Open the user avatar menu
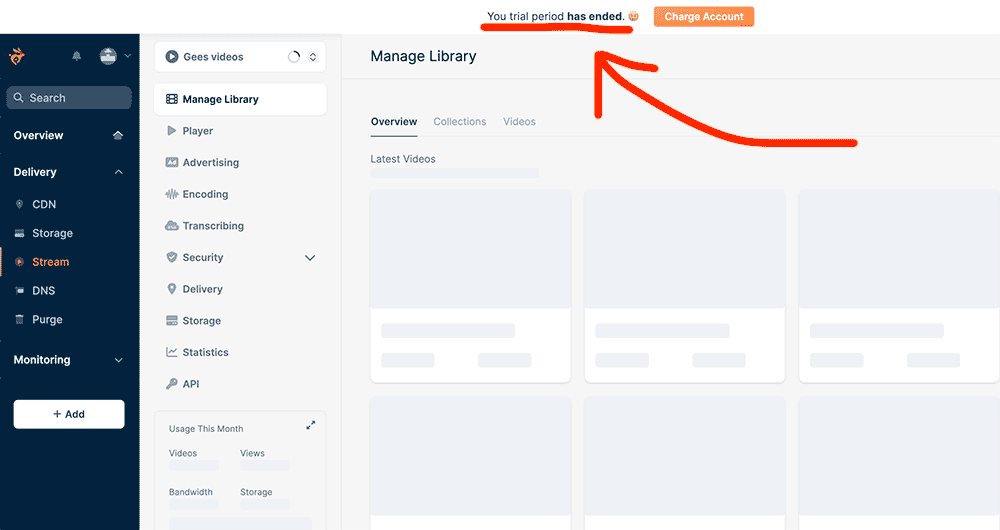Image resolution: width=1000 pixels, height=530 pixels. [108, 56]
